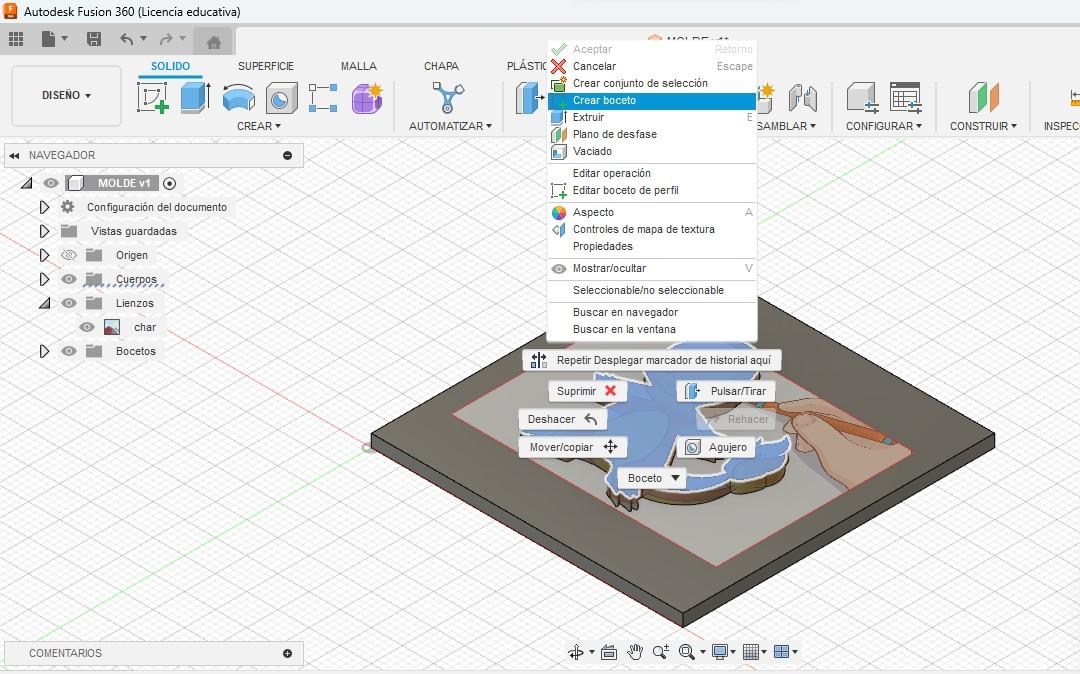Open the CREAR dropdown menu
This screenshot has height=674, width=1080.
click(259, 126)
